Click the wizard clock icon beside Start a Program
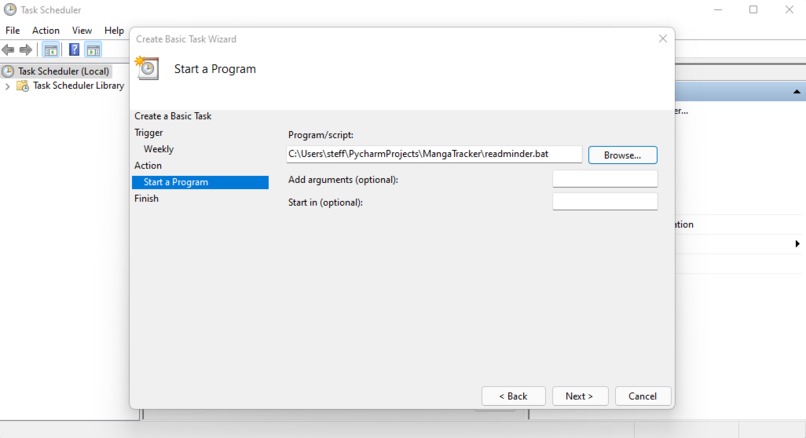 pos(147,68)
